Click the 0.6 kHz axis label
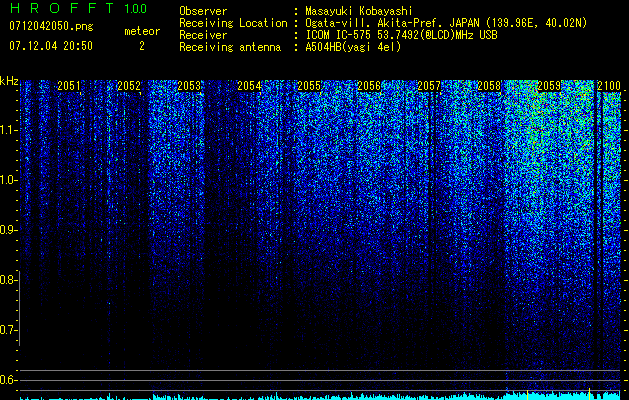629x400 pixels. (8, 380)
